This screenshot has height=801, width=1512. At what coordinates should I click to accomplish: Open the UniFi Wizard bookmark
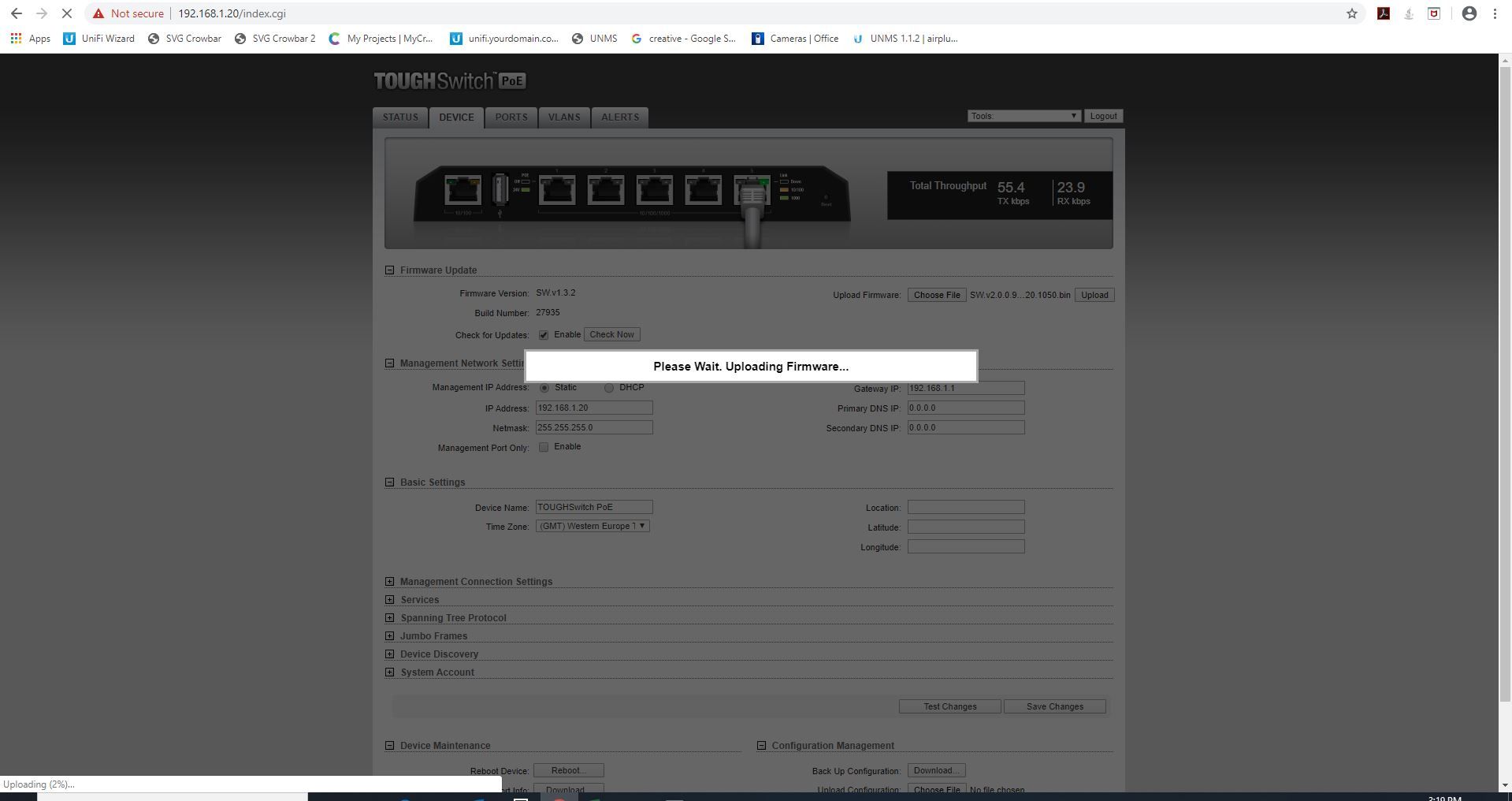tap(98, 38)
